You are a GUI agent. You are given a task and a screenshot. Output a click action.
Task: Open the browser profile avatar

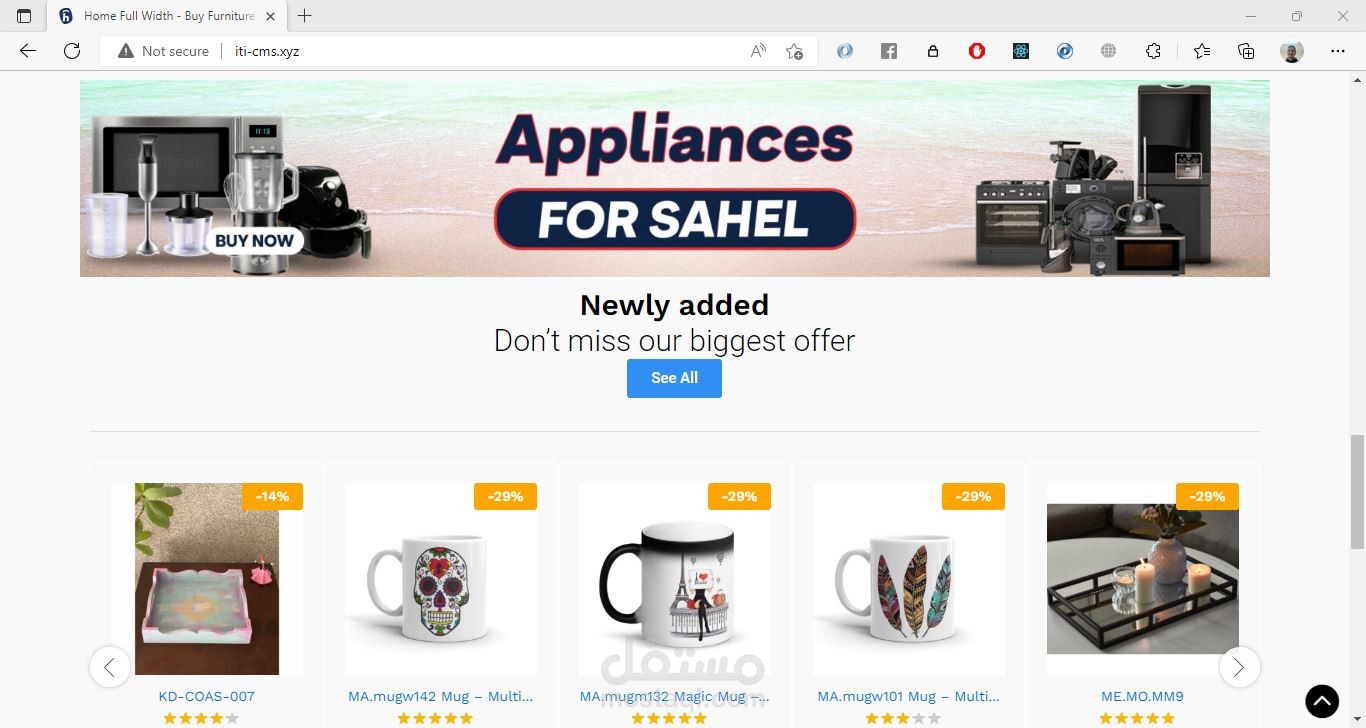coord(1292,51)
